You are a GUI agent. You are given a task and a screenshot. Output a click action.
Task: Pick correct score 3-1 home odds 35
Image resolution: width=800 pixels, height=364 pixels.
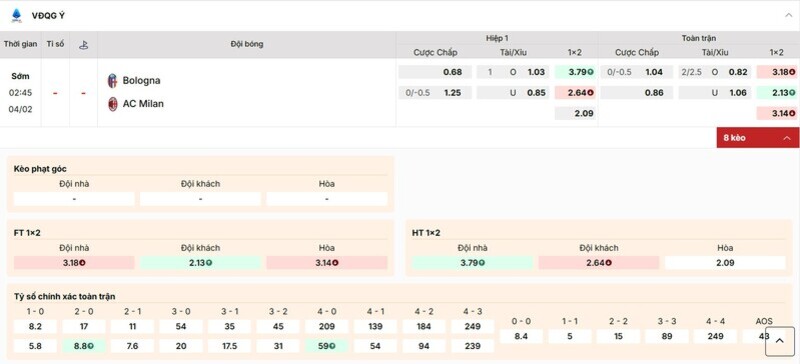click(x=230, y=327)
